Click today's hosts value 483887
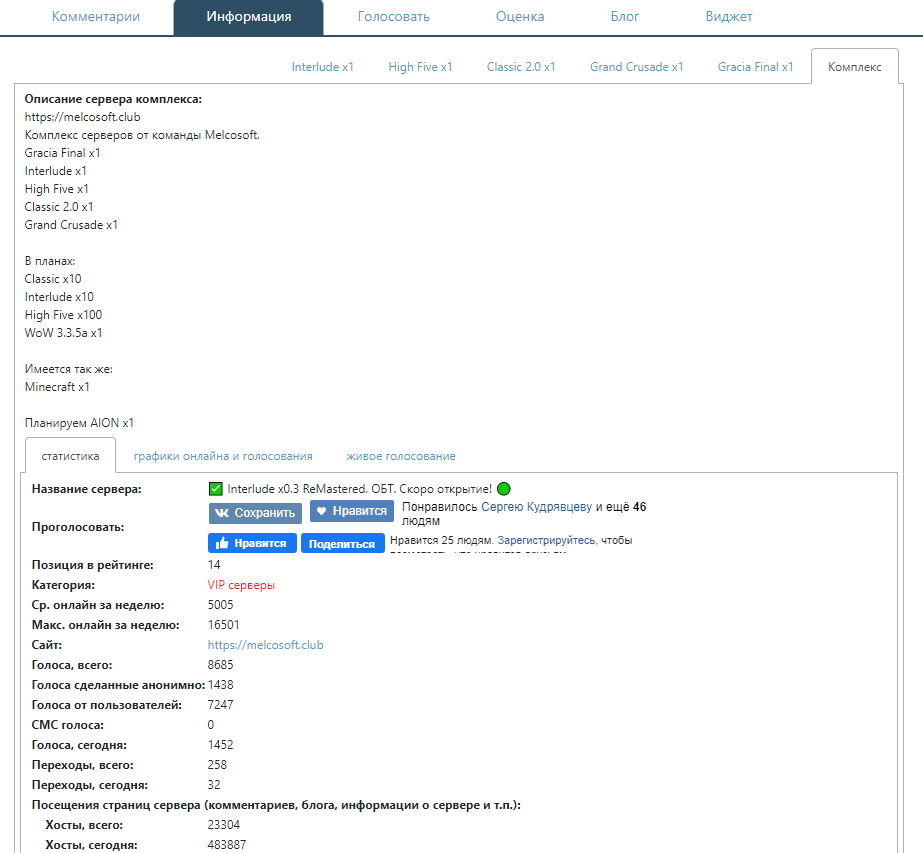Image resolution: width=923 pixels, height=853 pixels. pyautogui.click(x=227, y=845)
